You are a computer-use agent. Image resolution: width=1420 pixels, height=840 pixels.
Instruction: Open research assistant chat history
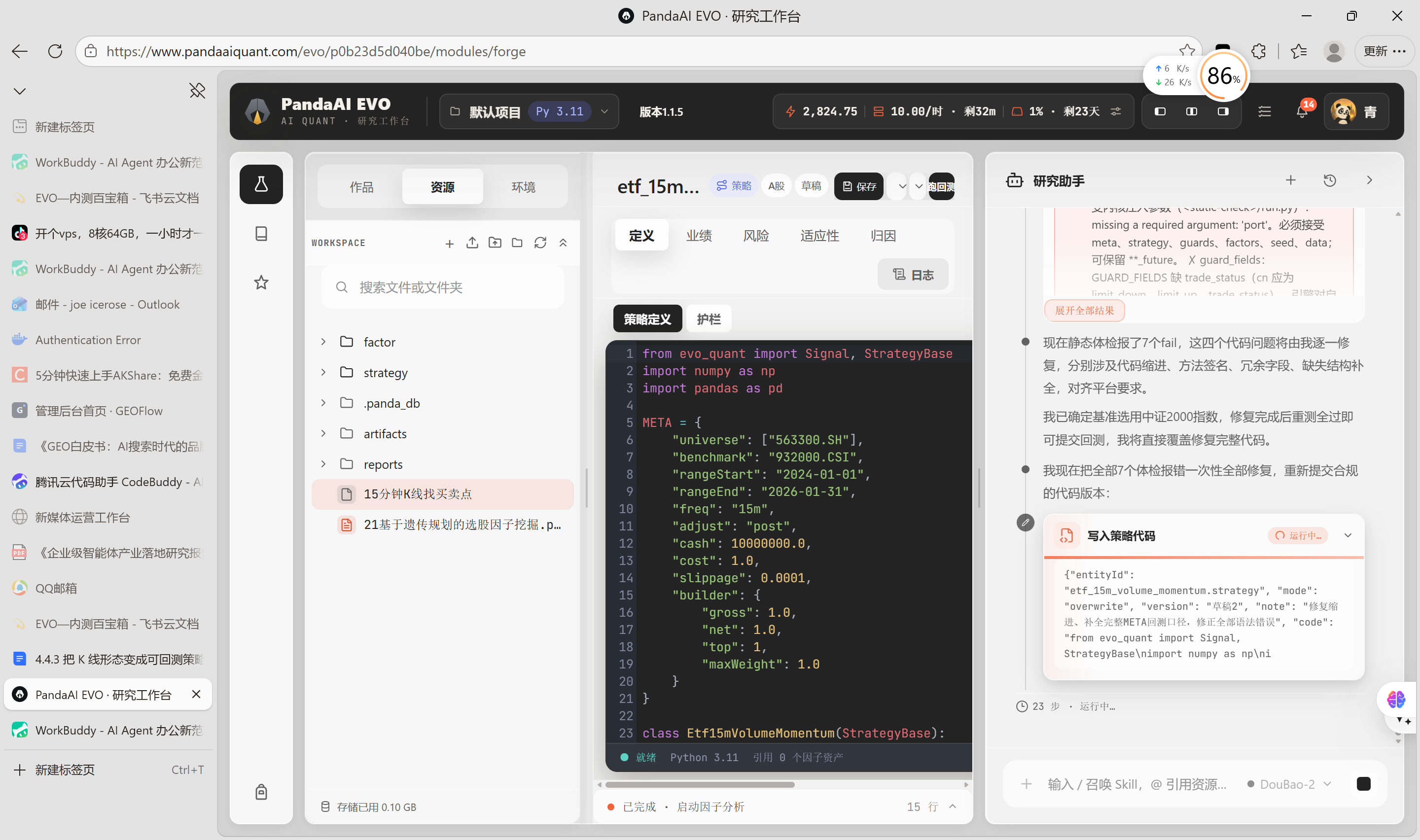click(x=1330, y=180)
